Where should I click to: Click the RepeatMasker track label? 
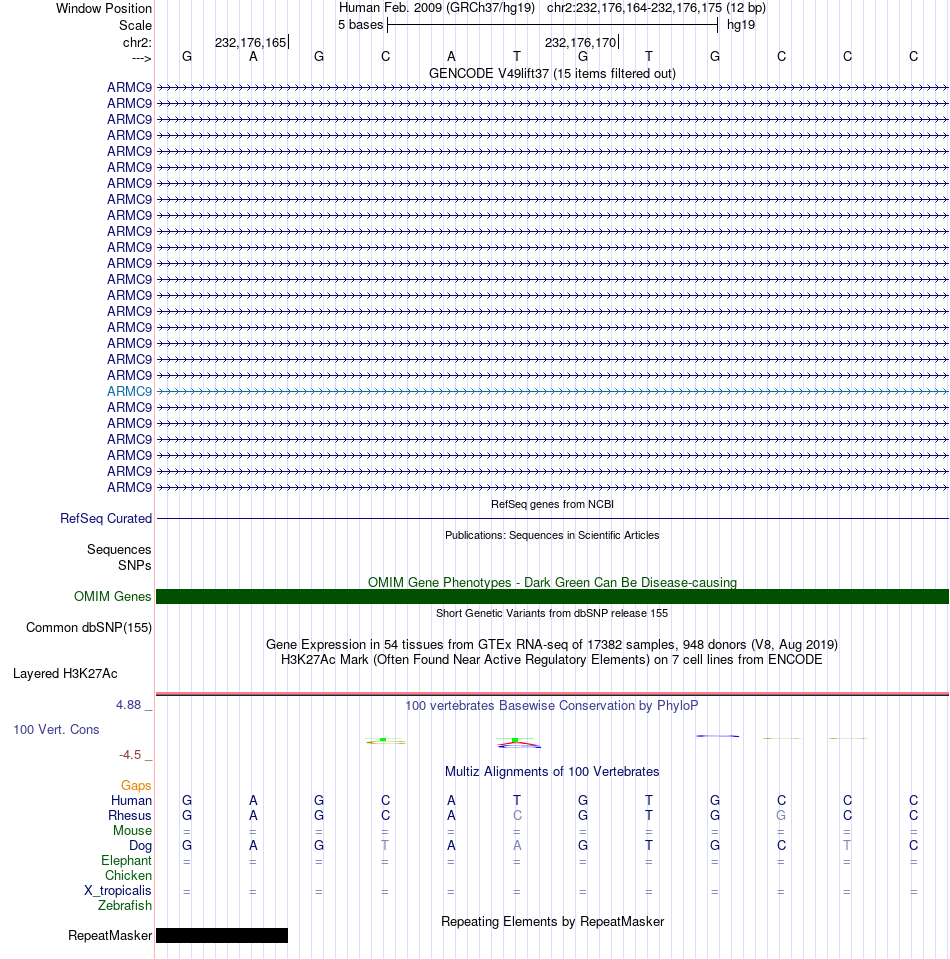[110, 936]
